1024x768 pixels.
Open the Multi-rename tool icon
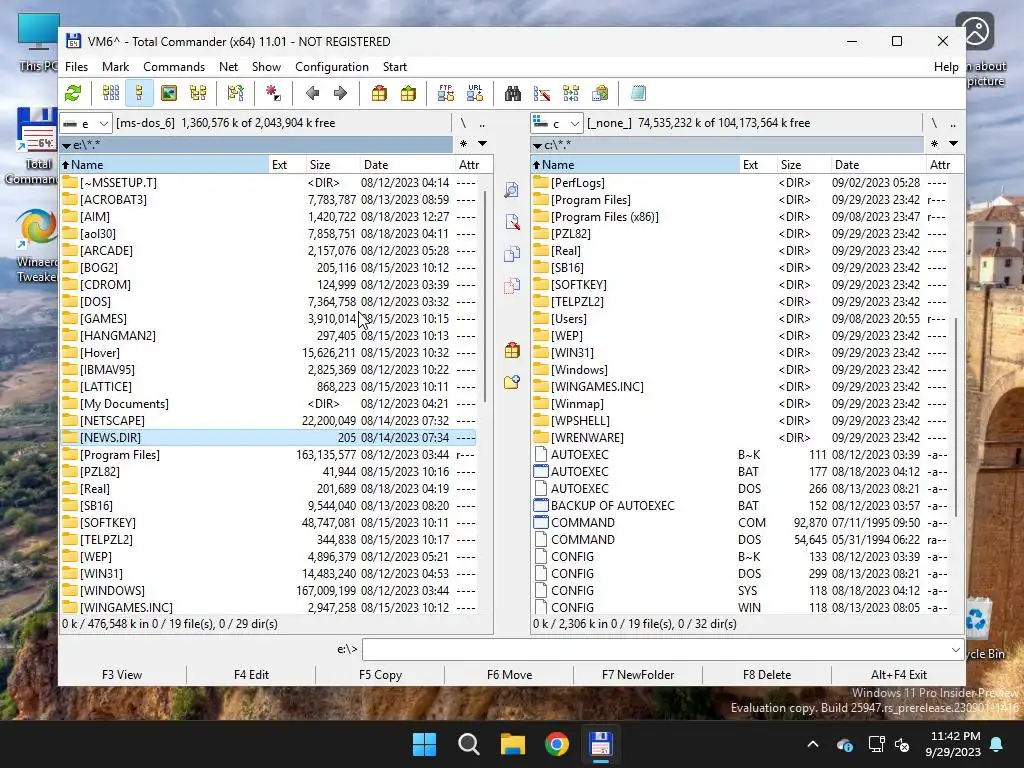coord(541,93)
